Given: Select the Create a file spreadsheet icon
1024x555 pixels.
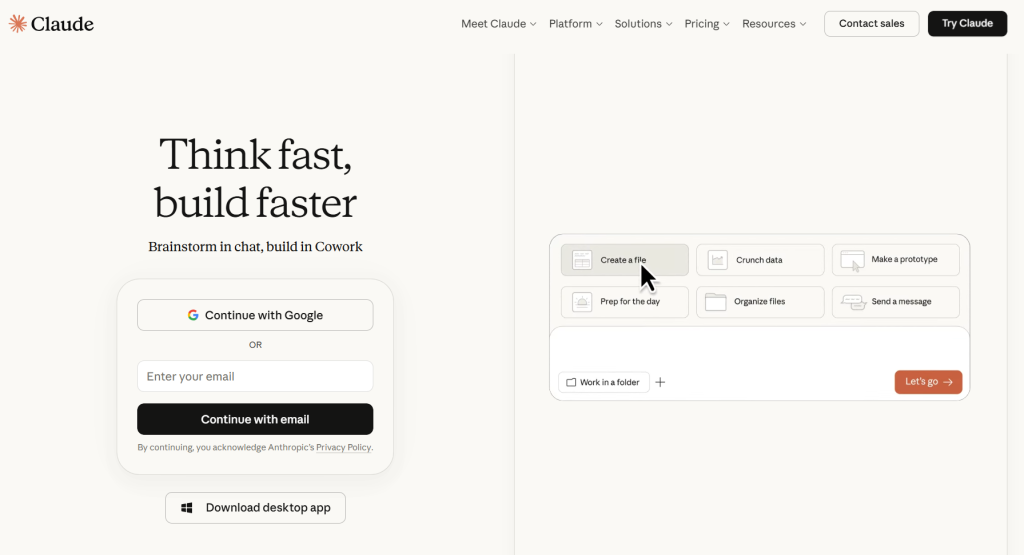Looking at the screenshot, I should coord(581,260).
